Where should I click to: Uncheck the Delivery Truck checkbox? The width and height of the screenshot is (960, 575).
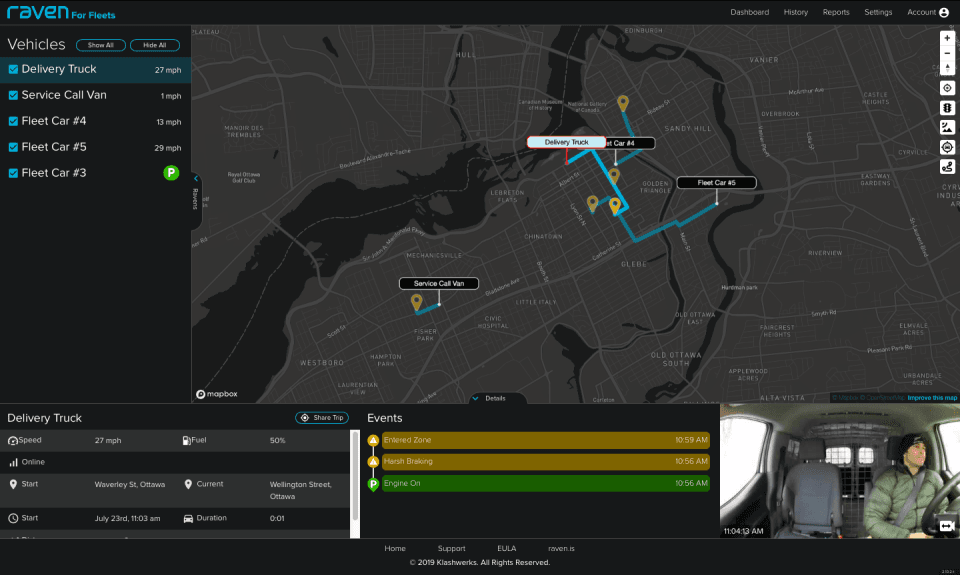[x=13, y=69]
